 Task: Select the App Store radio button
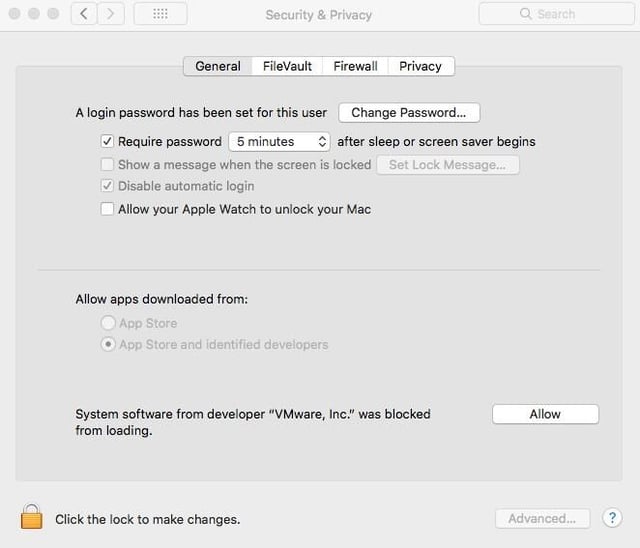108,323
